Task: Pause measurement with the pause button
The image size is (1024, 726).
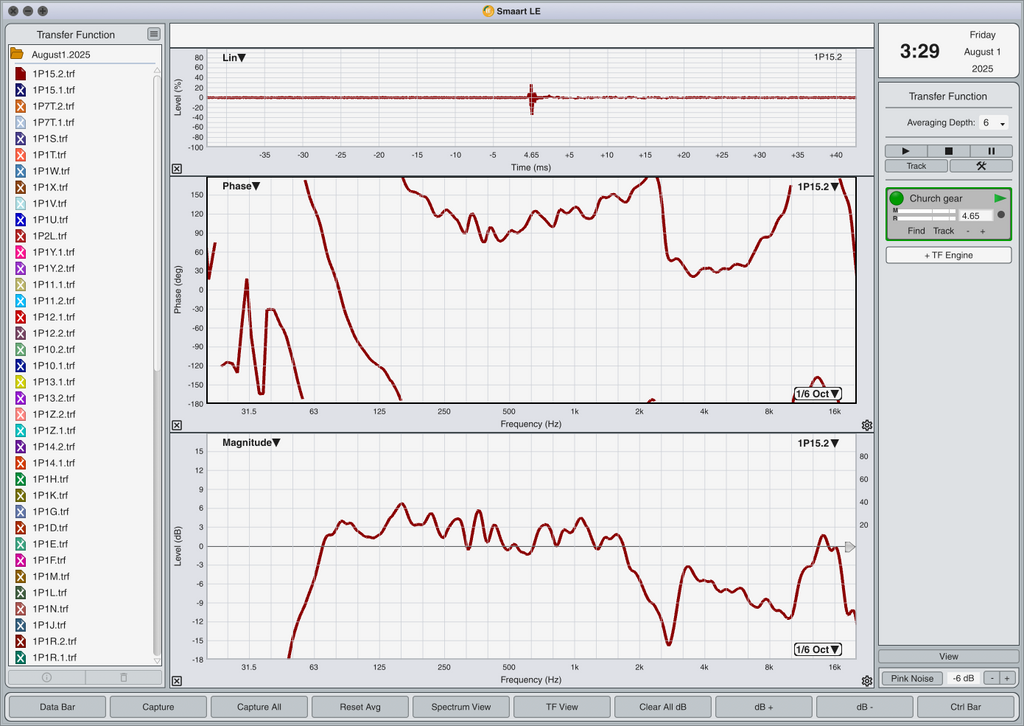Action: coord(991,151)
